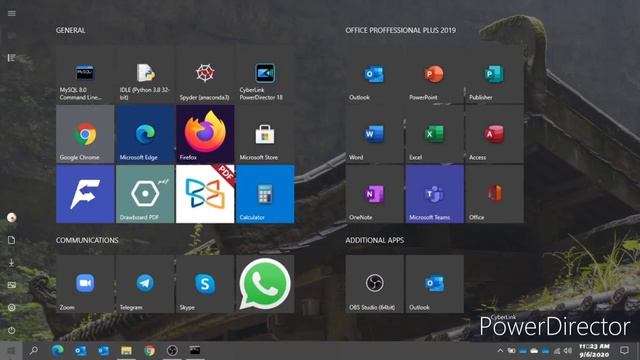Click the white OneDrive cloud tray icon

click(534, 351)
